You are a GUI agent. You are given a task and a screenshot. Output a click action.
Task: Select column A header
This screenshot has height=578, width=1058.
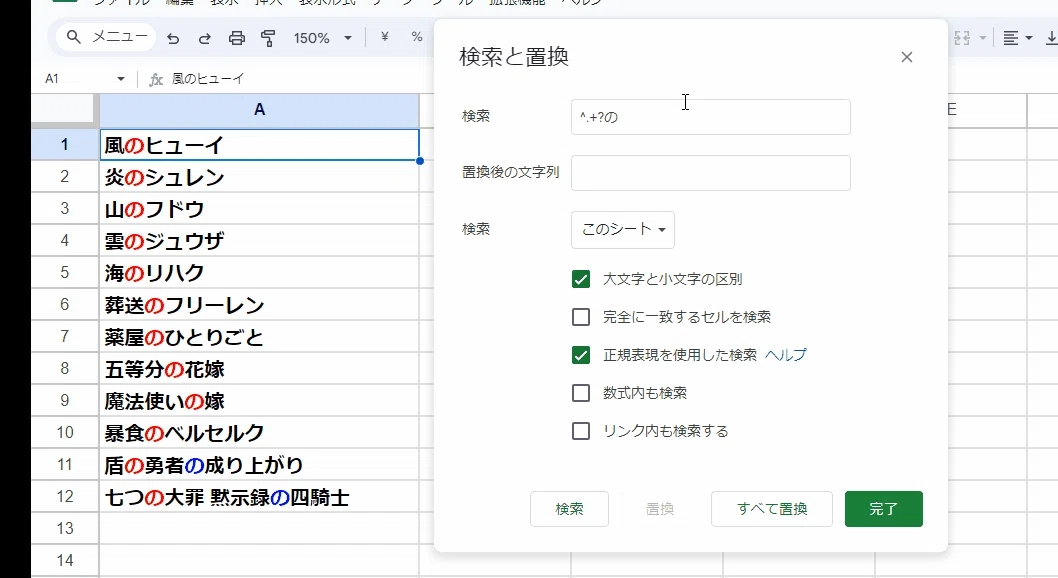[259, 110]
